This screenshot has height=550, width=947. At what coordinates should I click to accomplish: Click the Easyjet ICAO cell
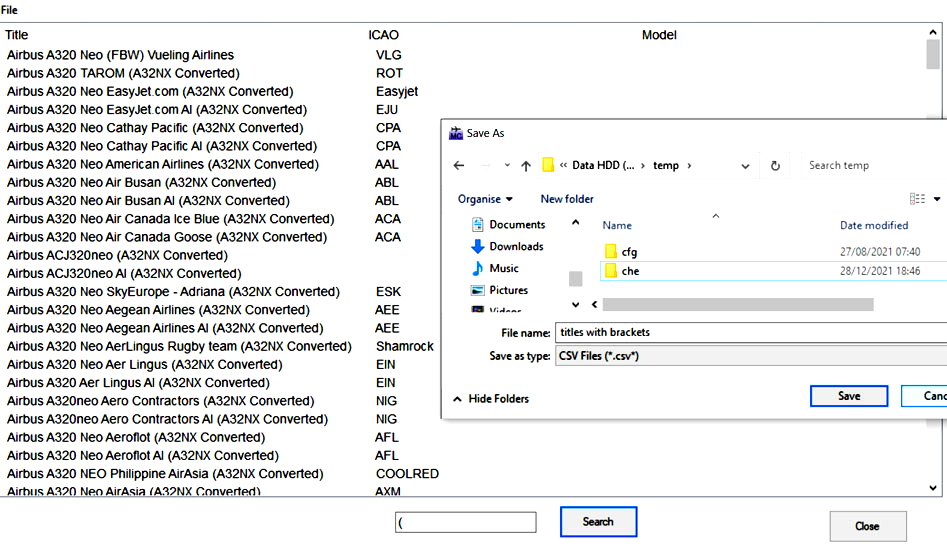(x=397, y=92)
